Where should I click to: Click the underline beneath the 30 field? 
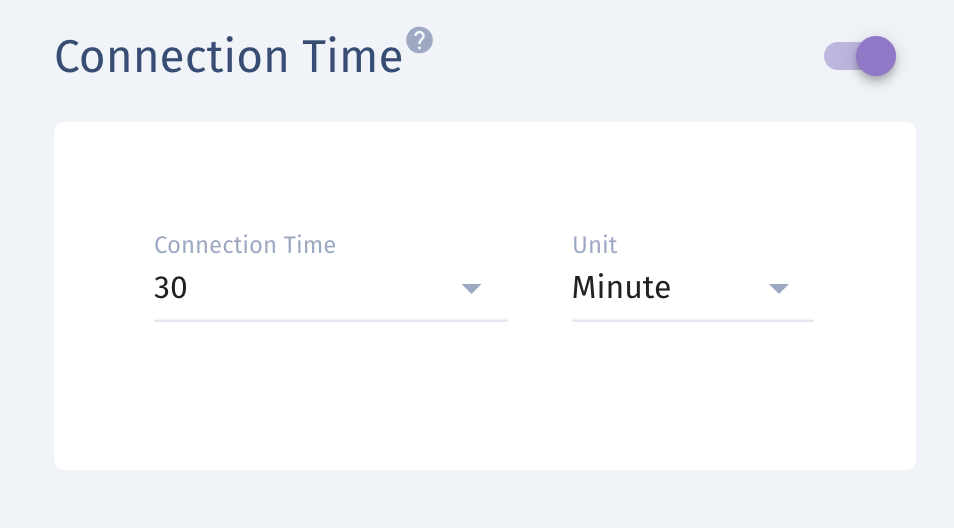pyautogui.click(x=331, y=320)
